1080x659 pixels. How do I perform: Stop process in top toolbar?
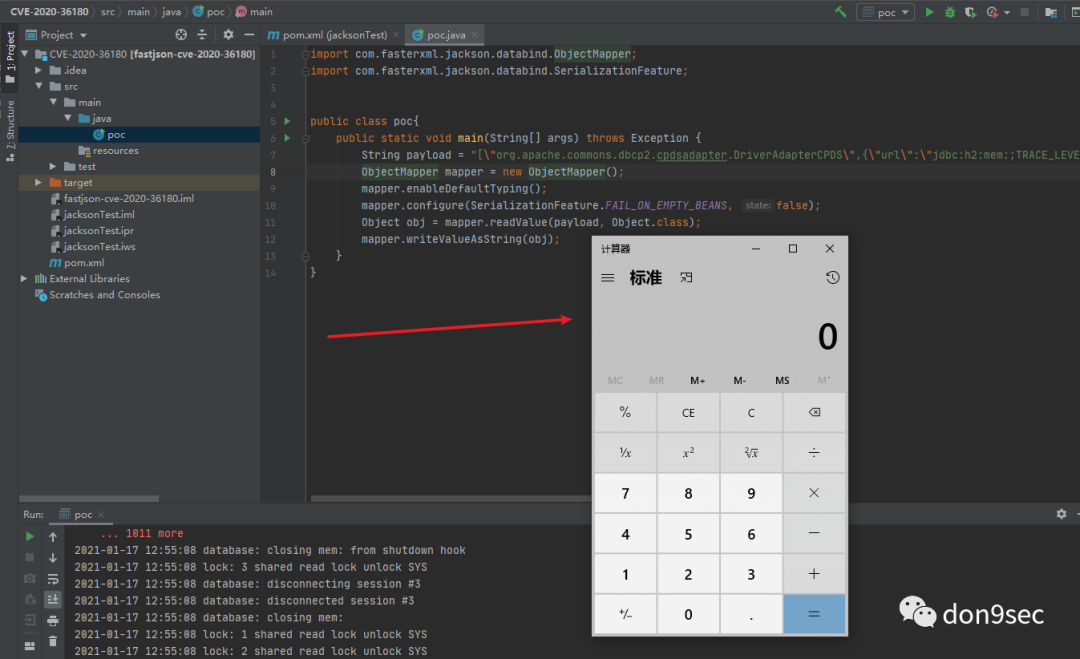[1025, 12]
